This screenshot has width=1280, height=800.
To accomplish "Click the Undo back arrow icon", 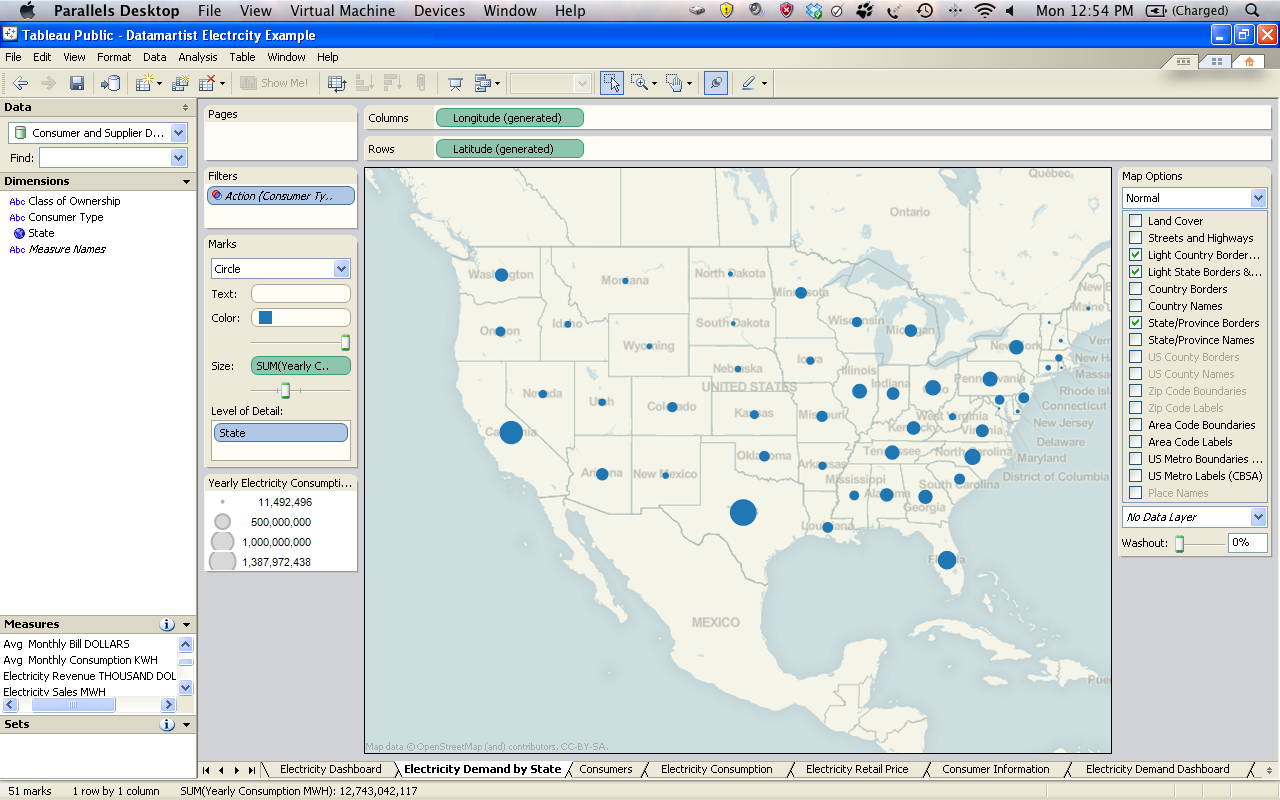I will tap(20, 83).
